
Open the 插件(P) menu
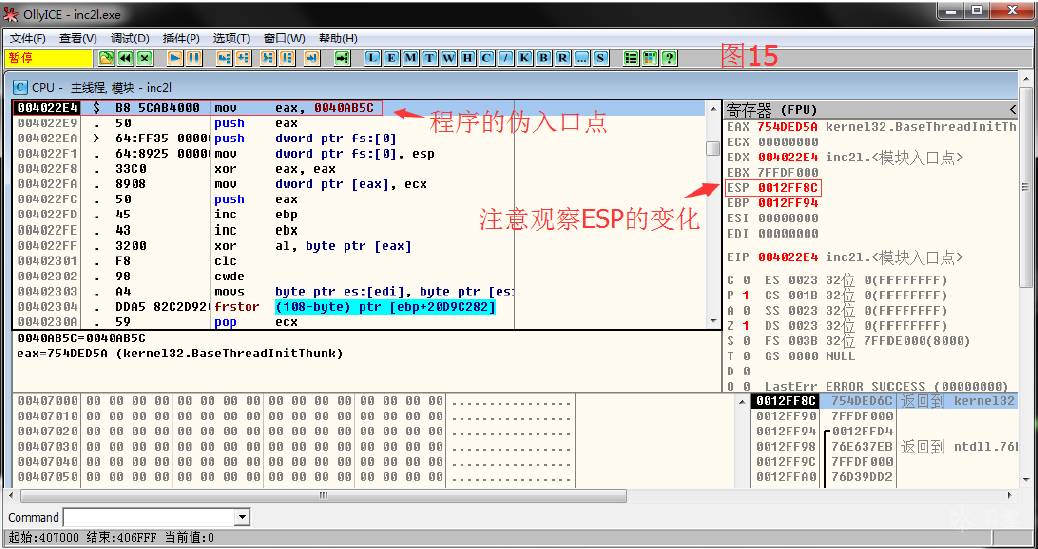(181, 38)
